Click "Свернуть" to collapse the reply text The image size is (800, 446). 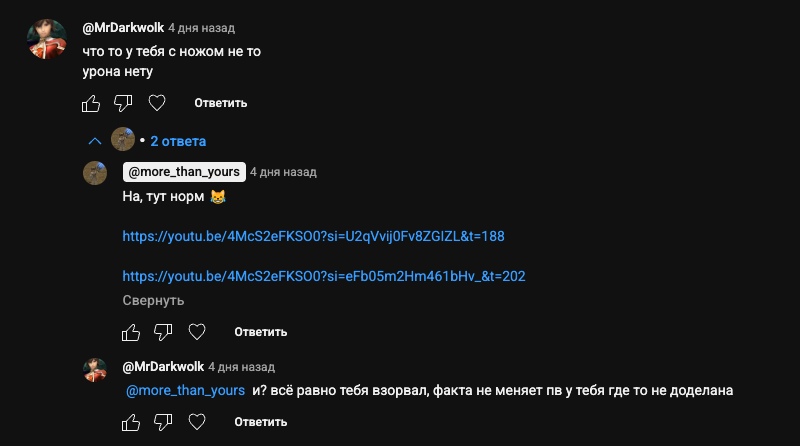153,300
